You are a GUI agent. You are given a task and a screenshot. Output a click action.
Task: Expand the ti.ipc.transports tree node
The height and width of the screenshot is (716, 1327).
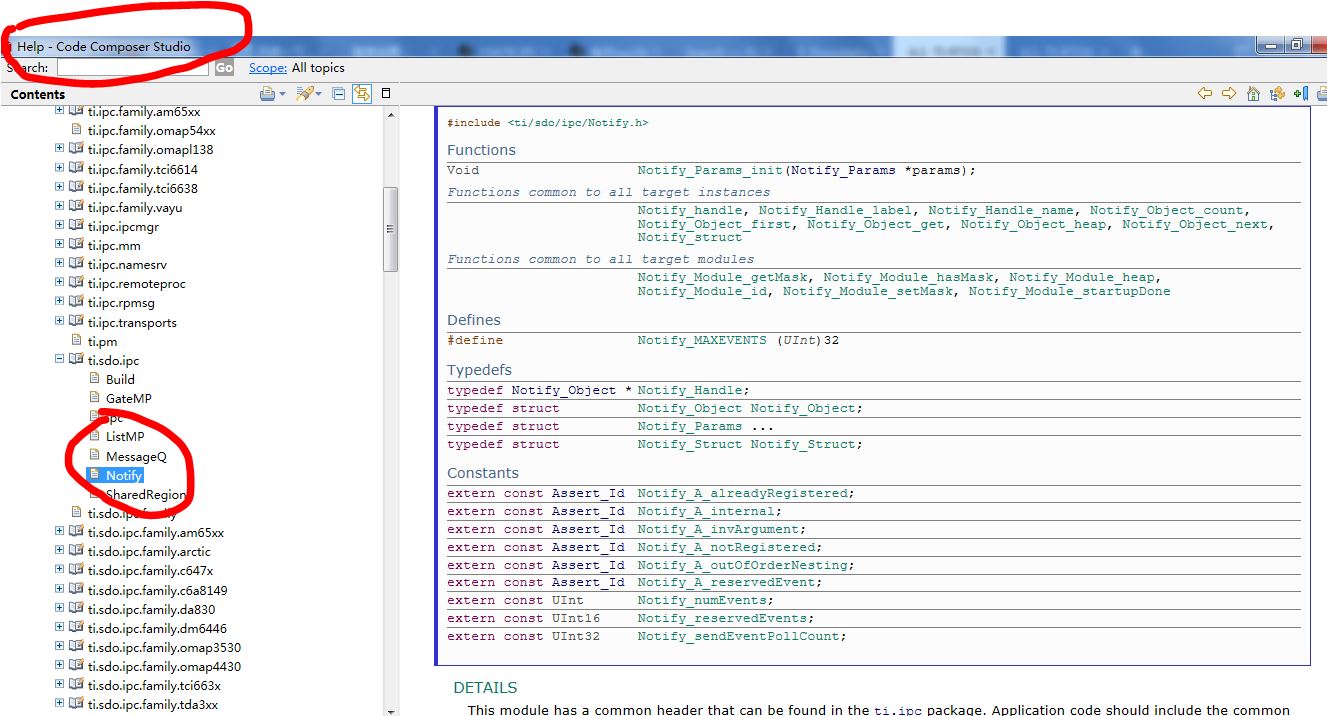point(60,322)
